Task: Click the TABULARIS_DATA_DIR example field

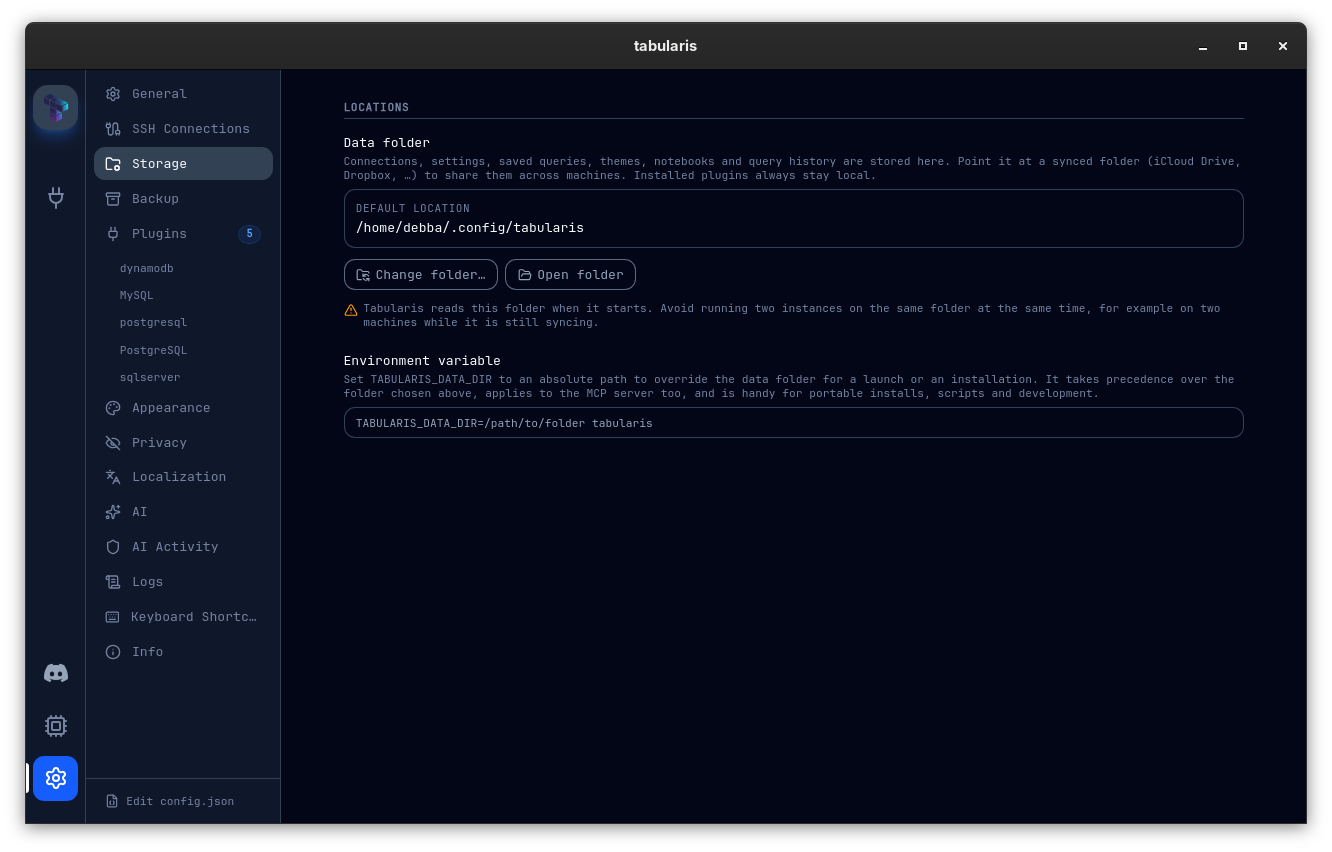Action: click(x=794, y=422)
